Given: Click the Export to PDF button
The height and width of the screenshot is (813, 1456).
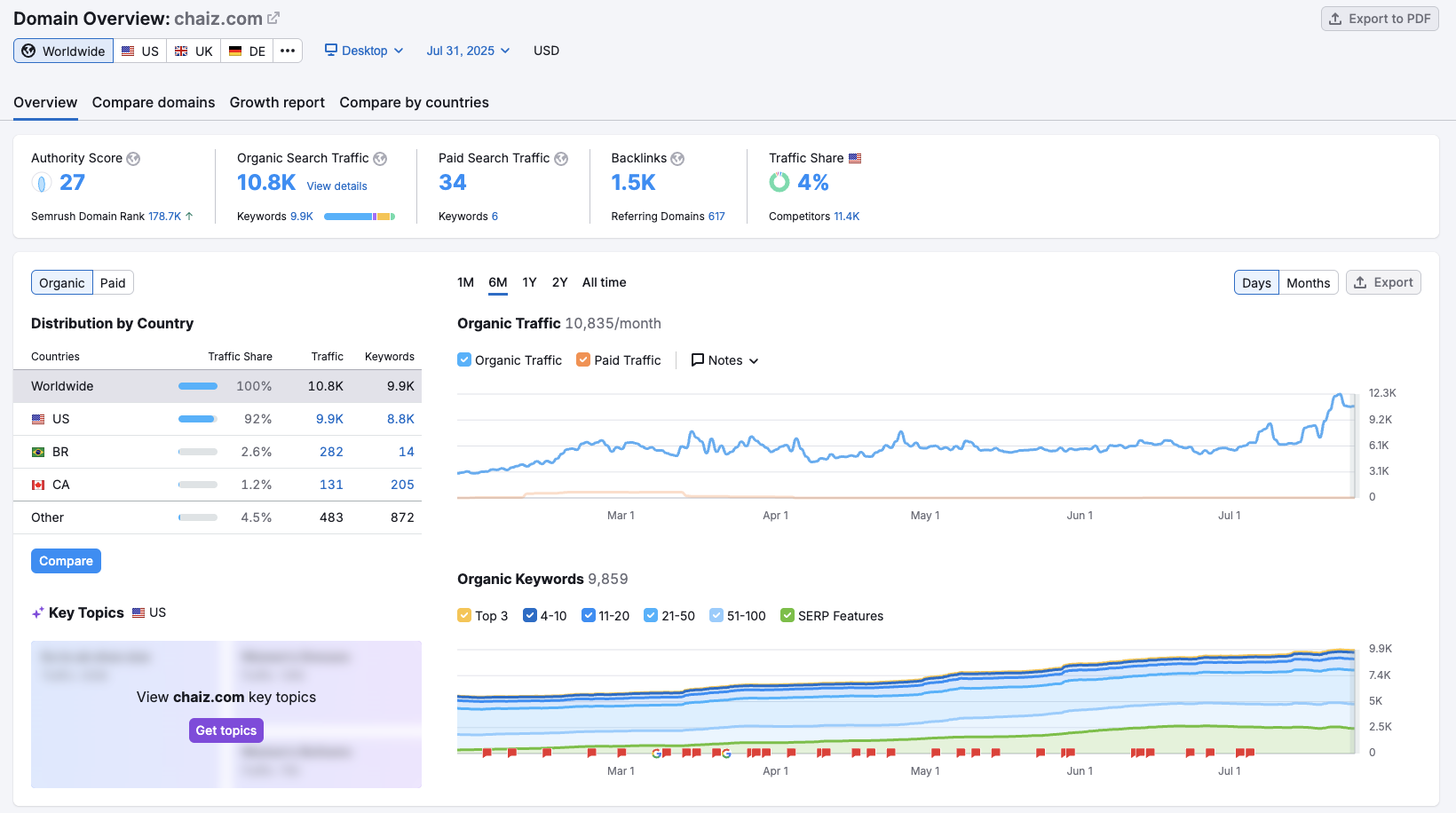Looking at the screenshot, I should point(1380,19).
